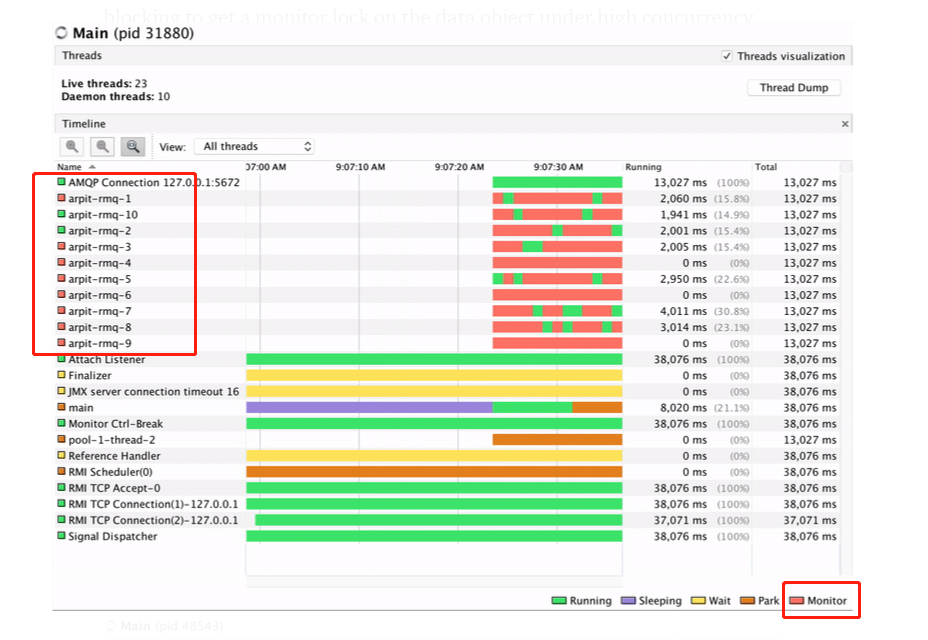The width and height of the screenshot is (928, 640).
Task: Click the orange timeline bar of RMI Scheduler(0)
Action: [434, 472]
